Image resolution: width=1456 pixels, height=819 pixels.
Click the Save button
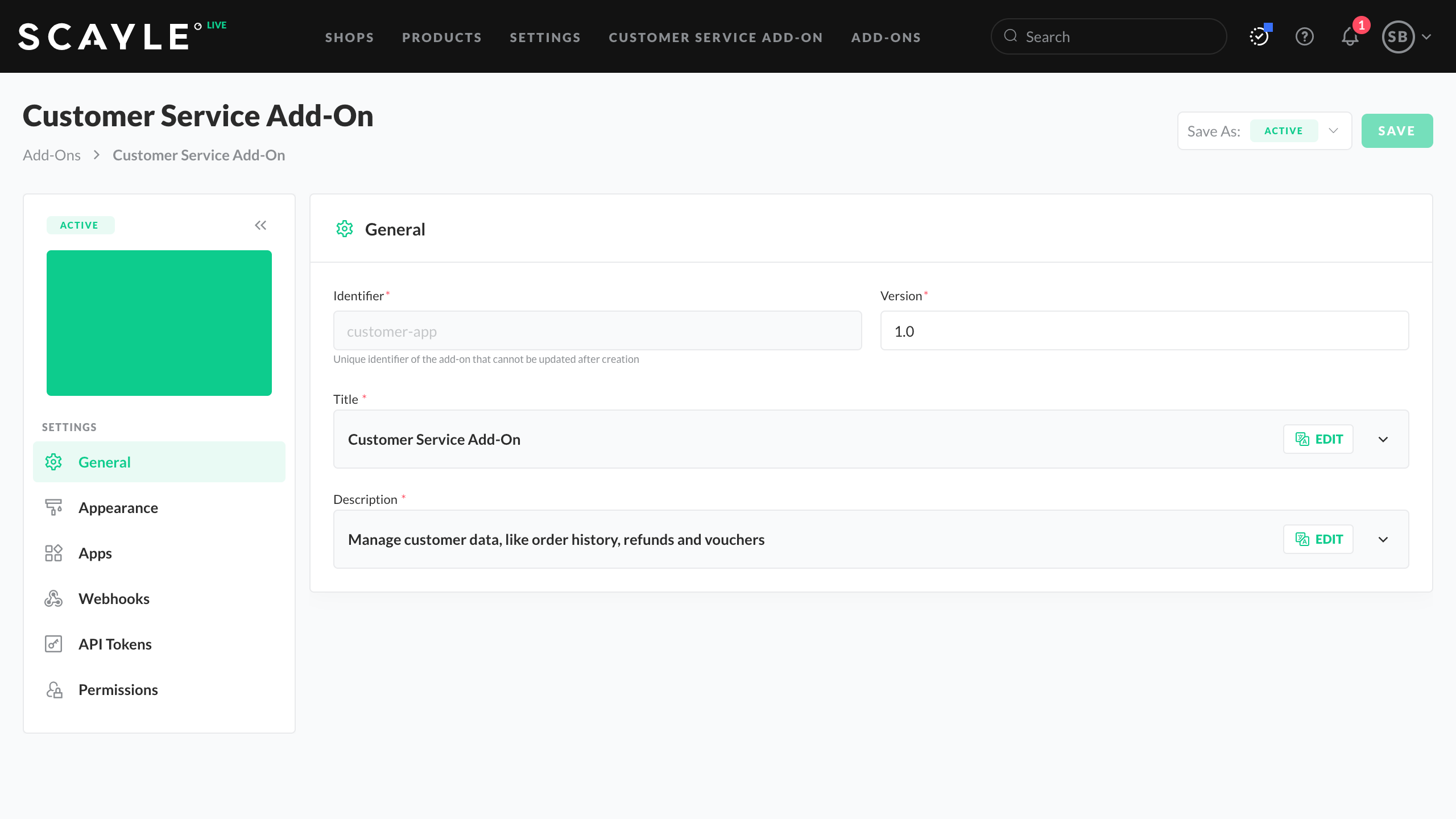(x=1396, y=131)
